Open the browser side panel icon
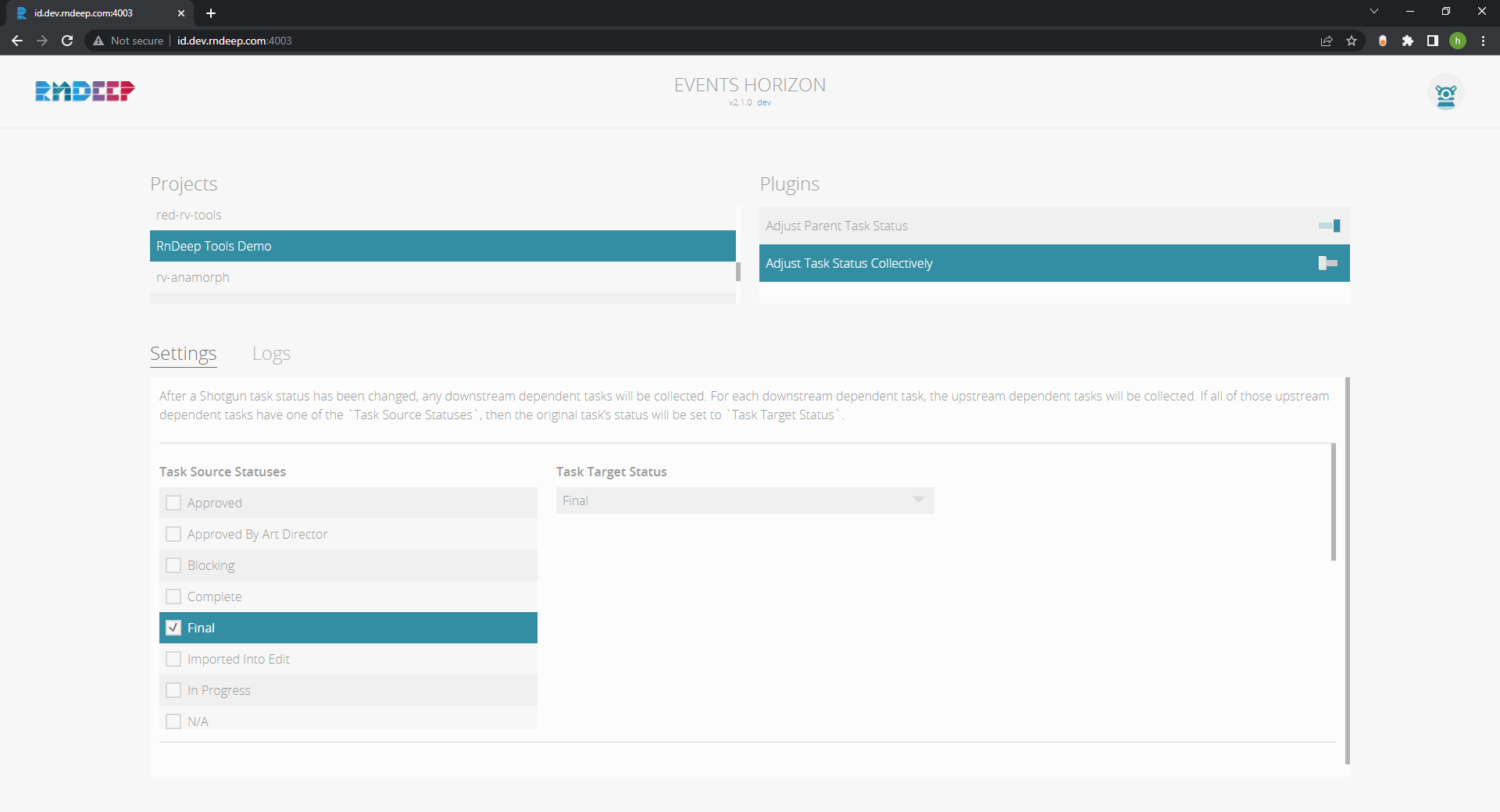1500x812 pixels. pyautogui.click(x=1433, y=41)
